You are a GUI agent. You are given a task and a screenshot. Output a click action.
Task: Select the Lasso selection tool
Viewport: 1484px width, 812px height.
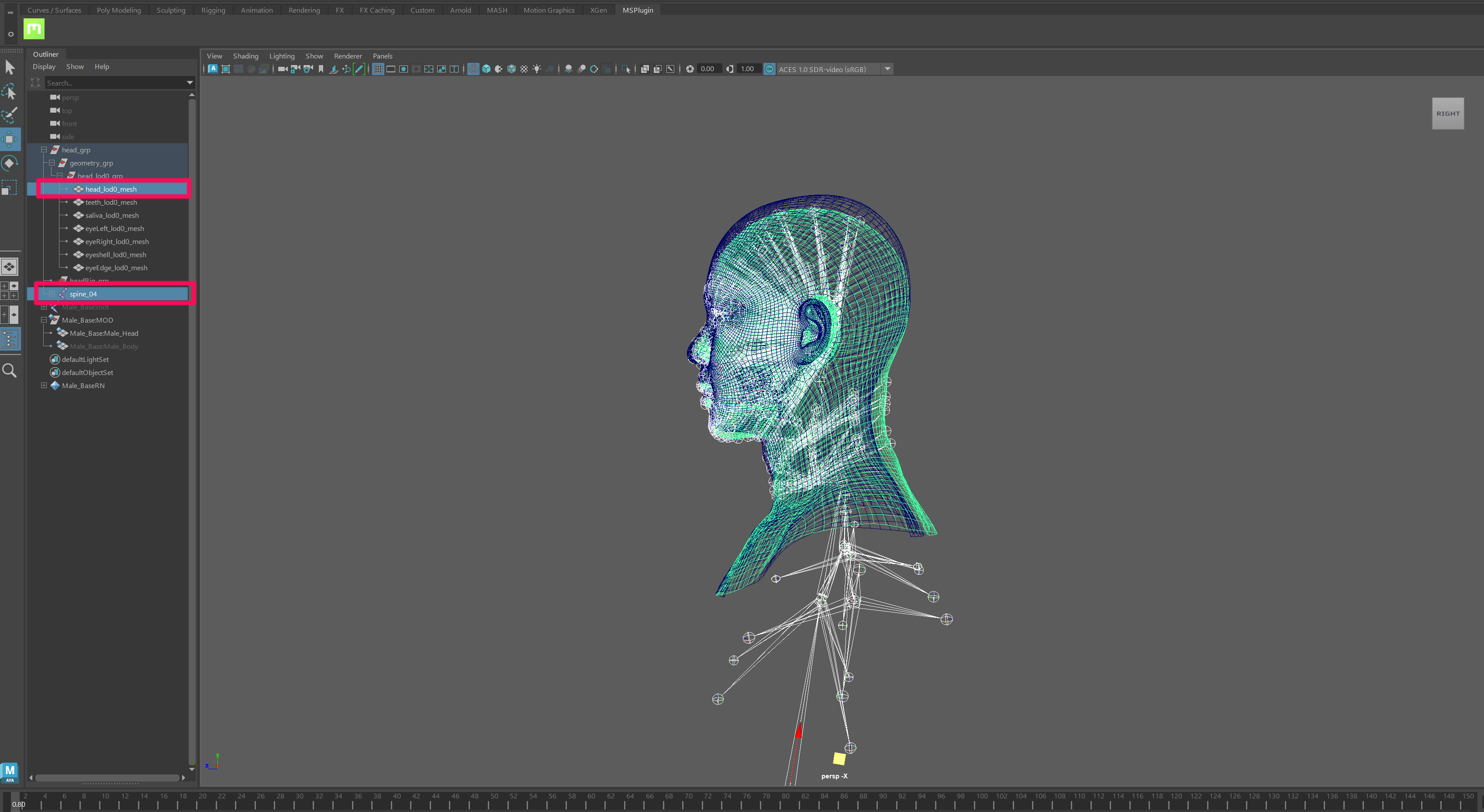[x=9, y=91]
